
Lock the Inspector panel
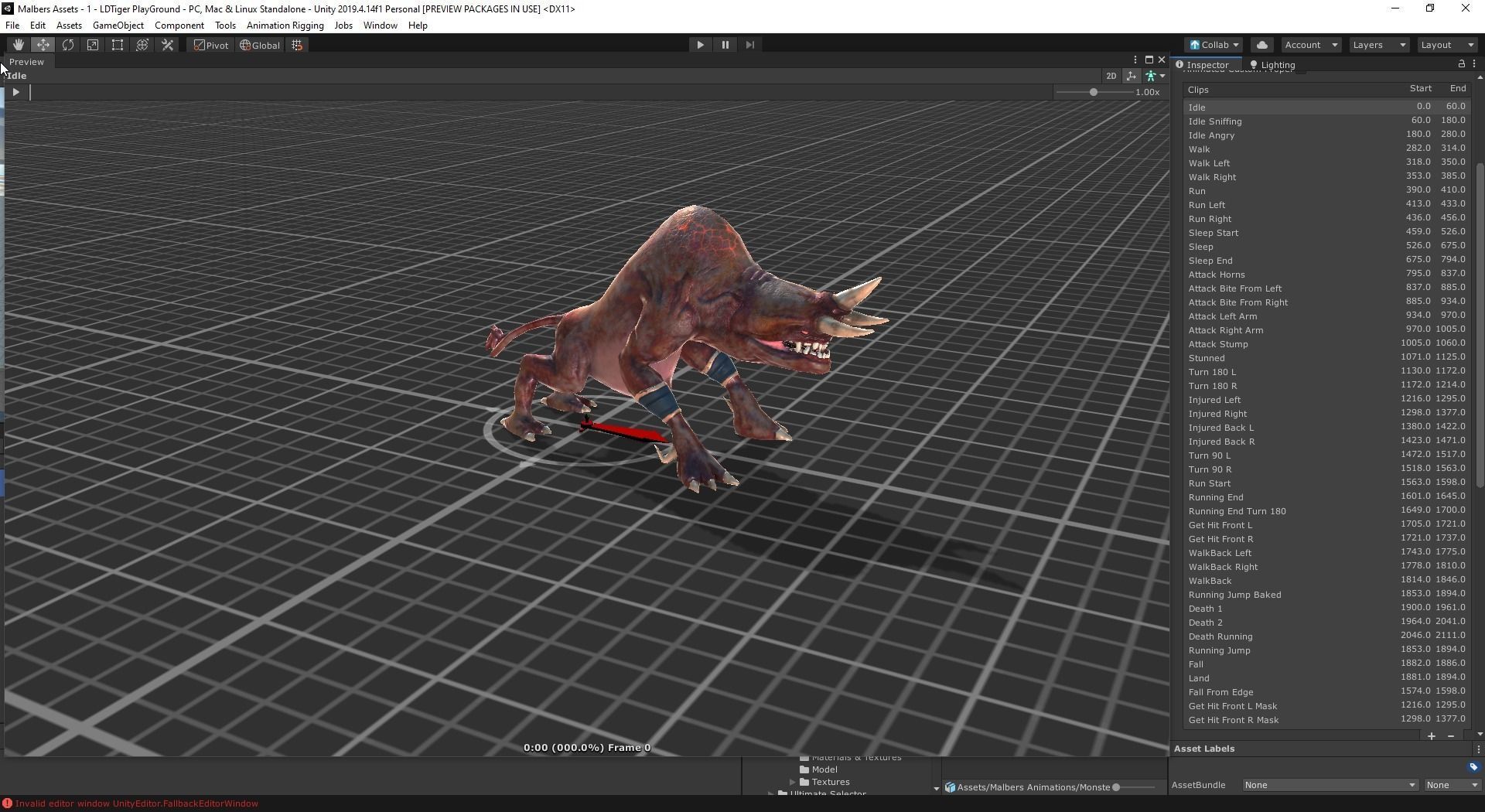[x=1461, y=64]
